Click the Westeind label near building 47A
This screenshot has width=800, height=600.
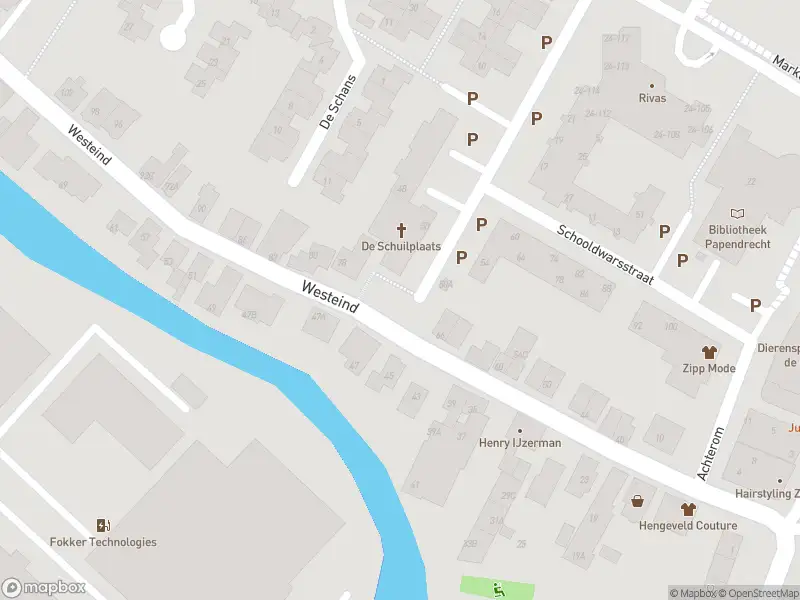click(330, 296)
